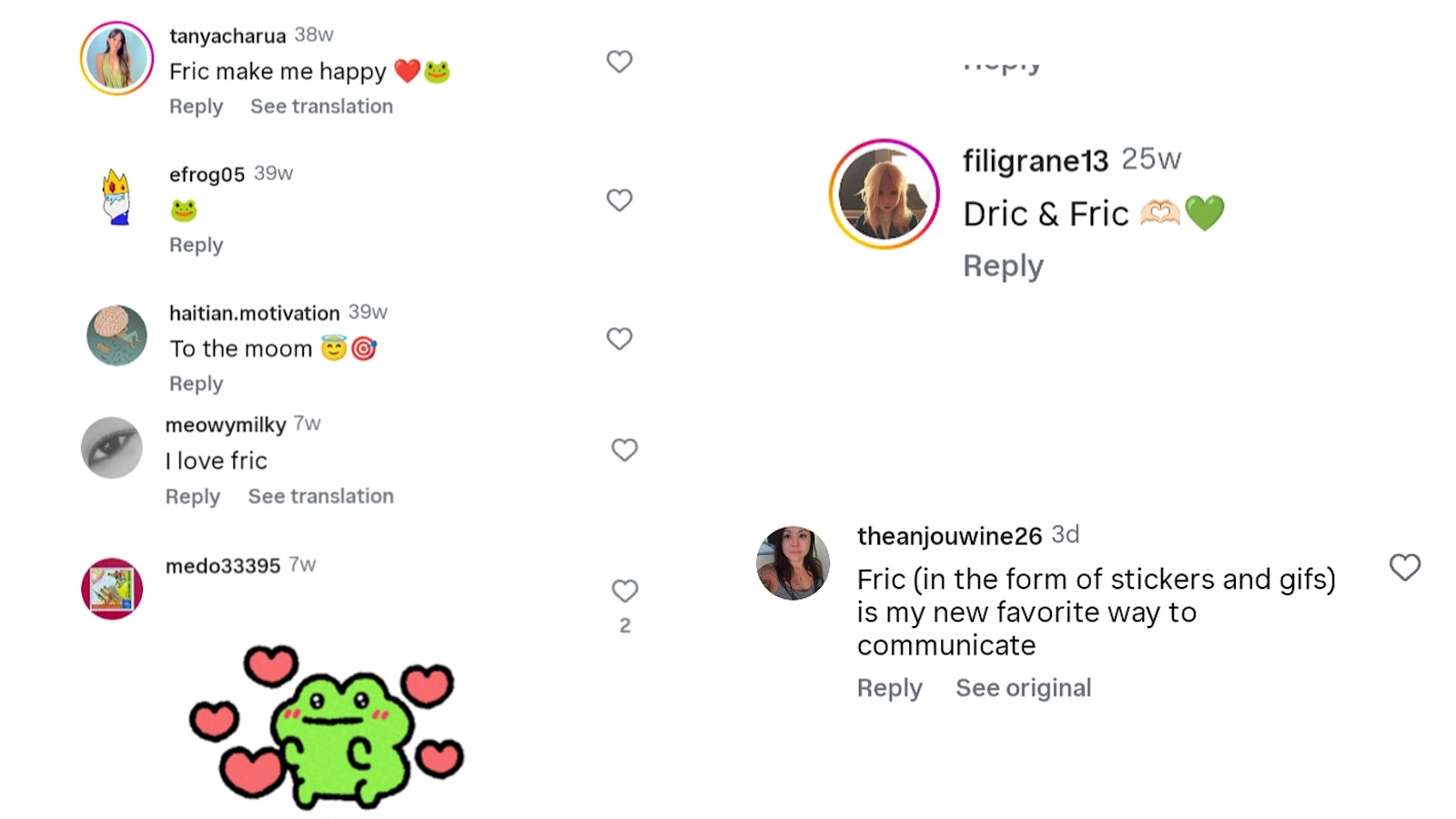The width and height of the screenshot is (1456, 819).
Task: Like meowymilky's "I love fric" comment
Action: coord(624,450)
